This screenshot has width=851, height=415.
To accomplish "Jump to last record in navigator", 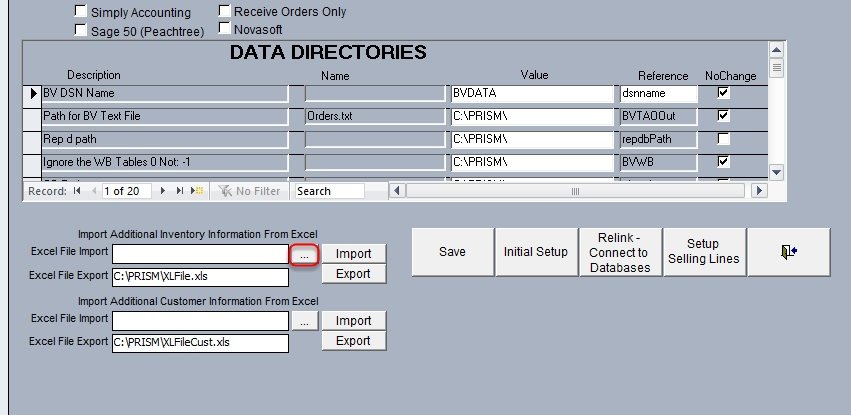I will click(180, 191).
